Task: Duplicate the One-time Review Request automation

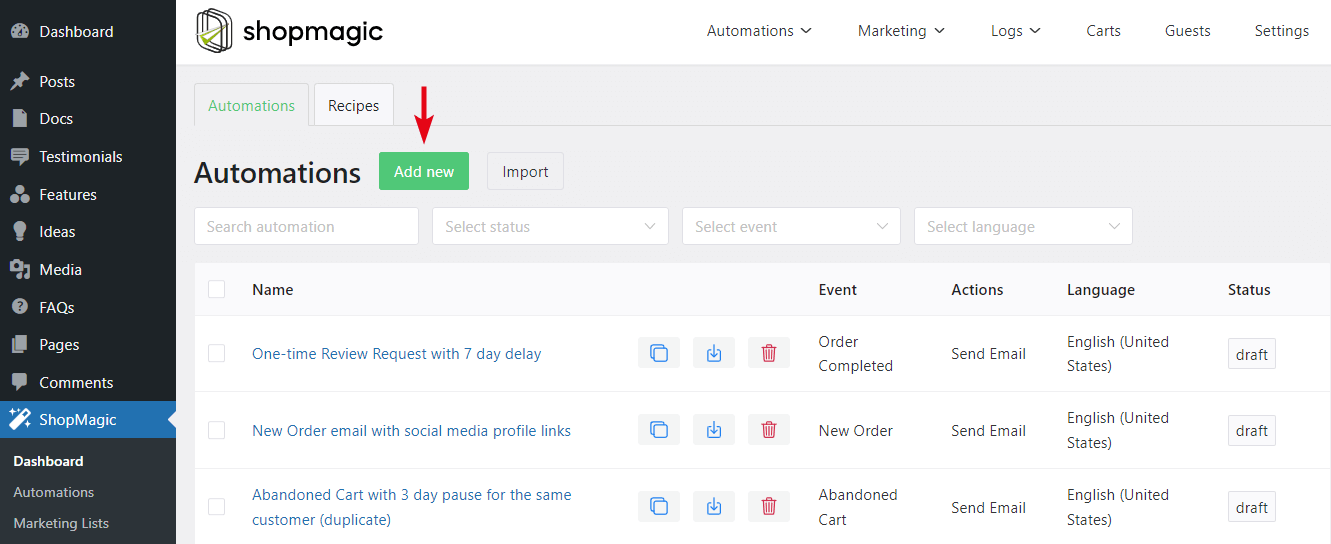Action: tap(659, 353)
